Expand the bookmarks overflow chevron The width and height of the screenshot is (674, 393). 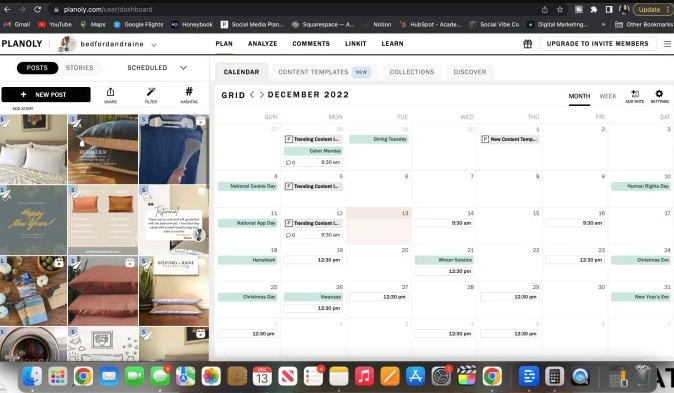click(x=603, y=25)
